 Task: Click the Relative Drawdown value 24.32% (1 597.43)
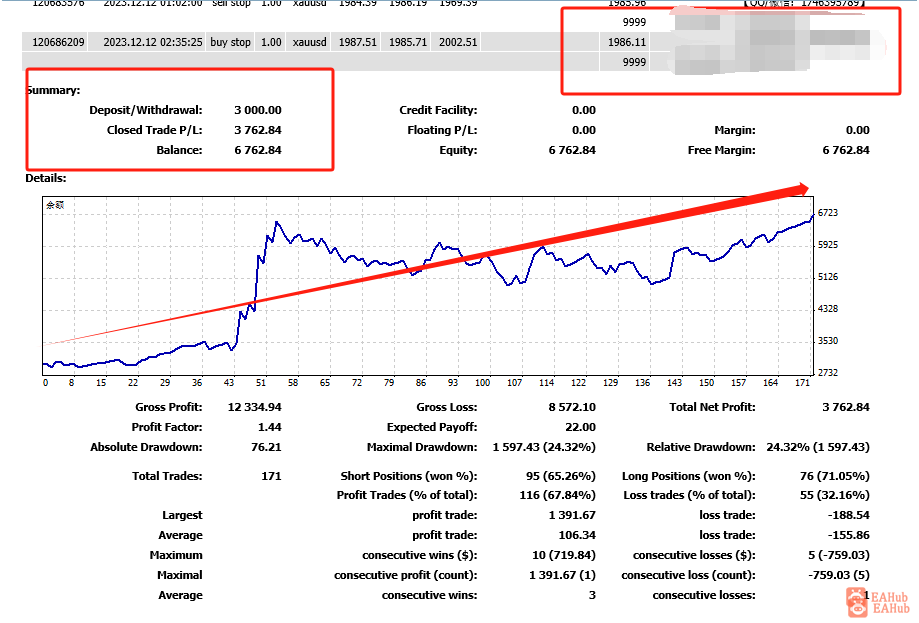click(818, 447)
